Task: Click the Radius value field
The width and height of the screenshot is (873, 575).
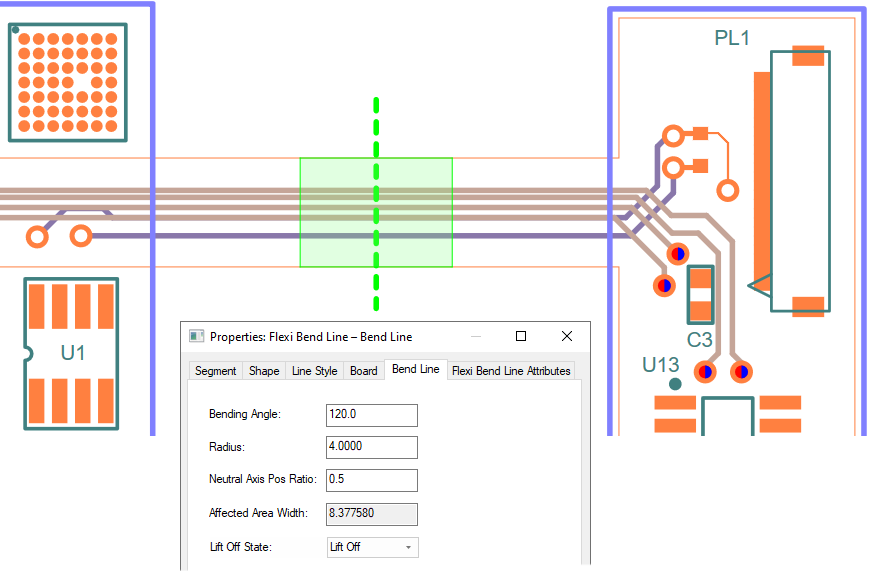Action: (x=371, y=447)
